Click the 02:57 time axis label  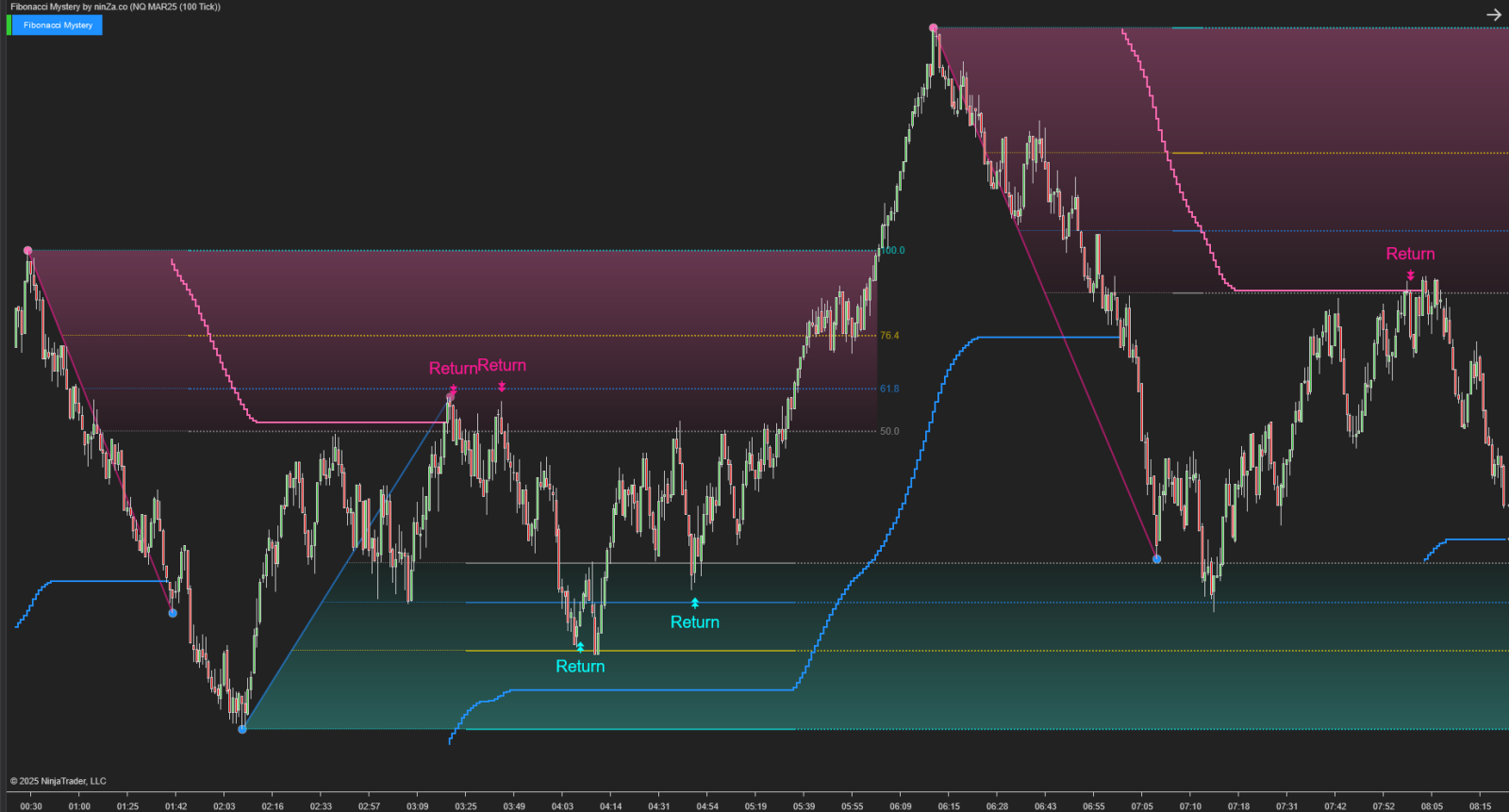369,806
